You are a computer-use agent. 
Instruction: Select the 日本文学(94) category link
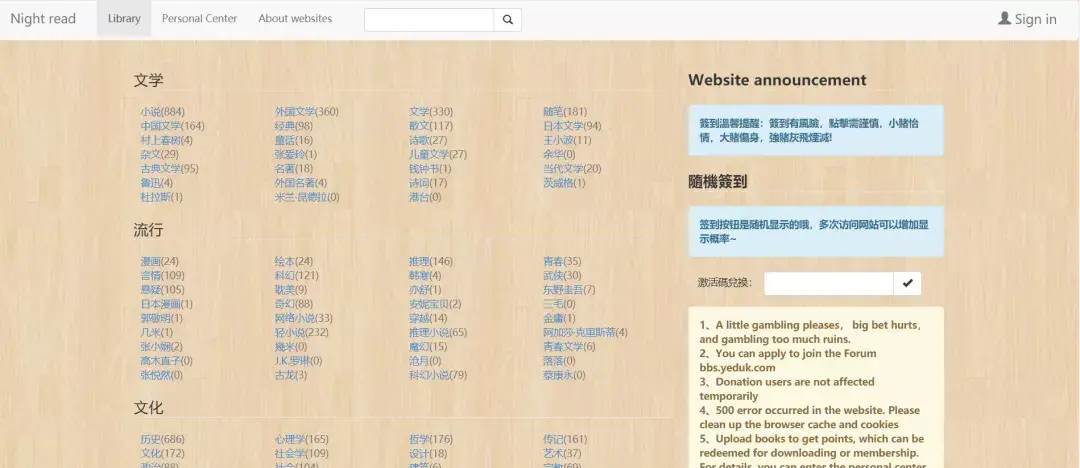tap(572, 126)
